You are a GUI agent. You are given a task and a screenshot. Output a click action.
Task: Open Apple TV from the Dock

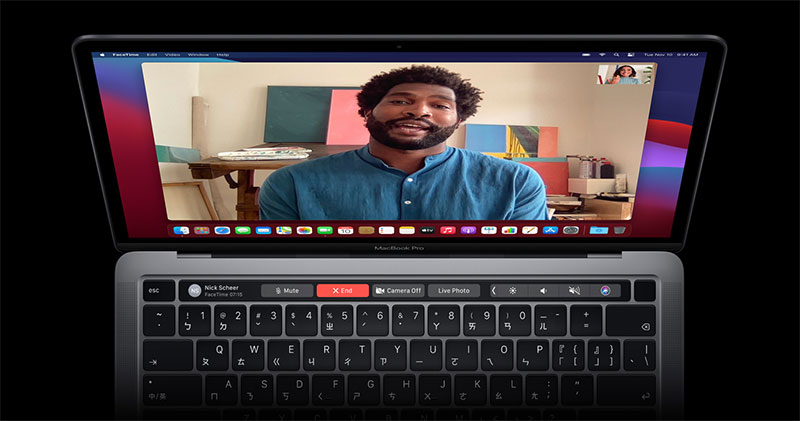click(x=427, y=231)
